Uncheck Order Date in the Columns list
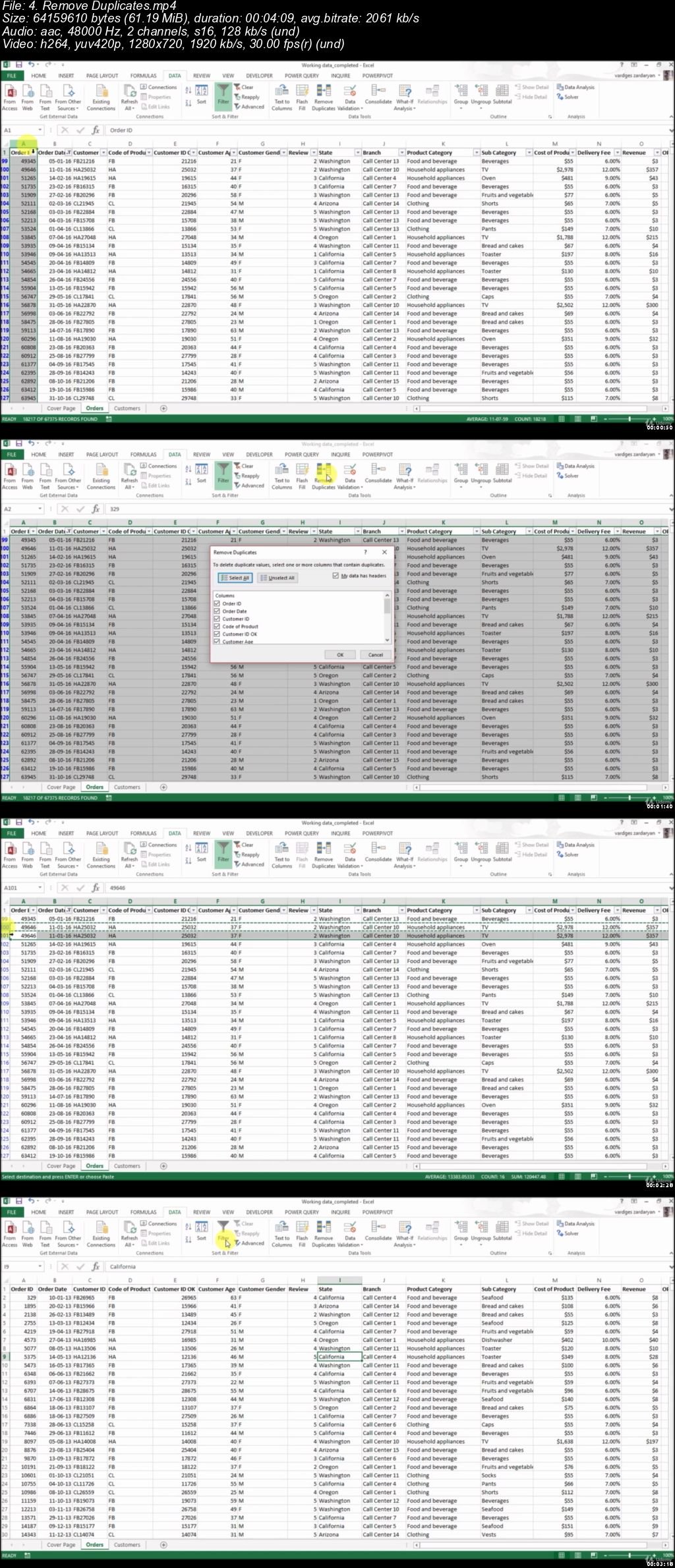The height and width of the screenshot is (1568, 675). (x=217, y=611)
